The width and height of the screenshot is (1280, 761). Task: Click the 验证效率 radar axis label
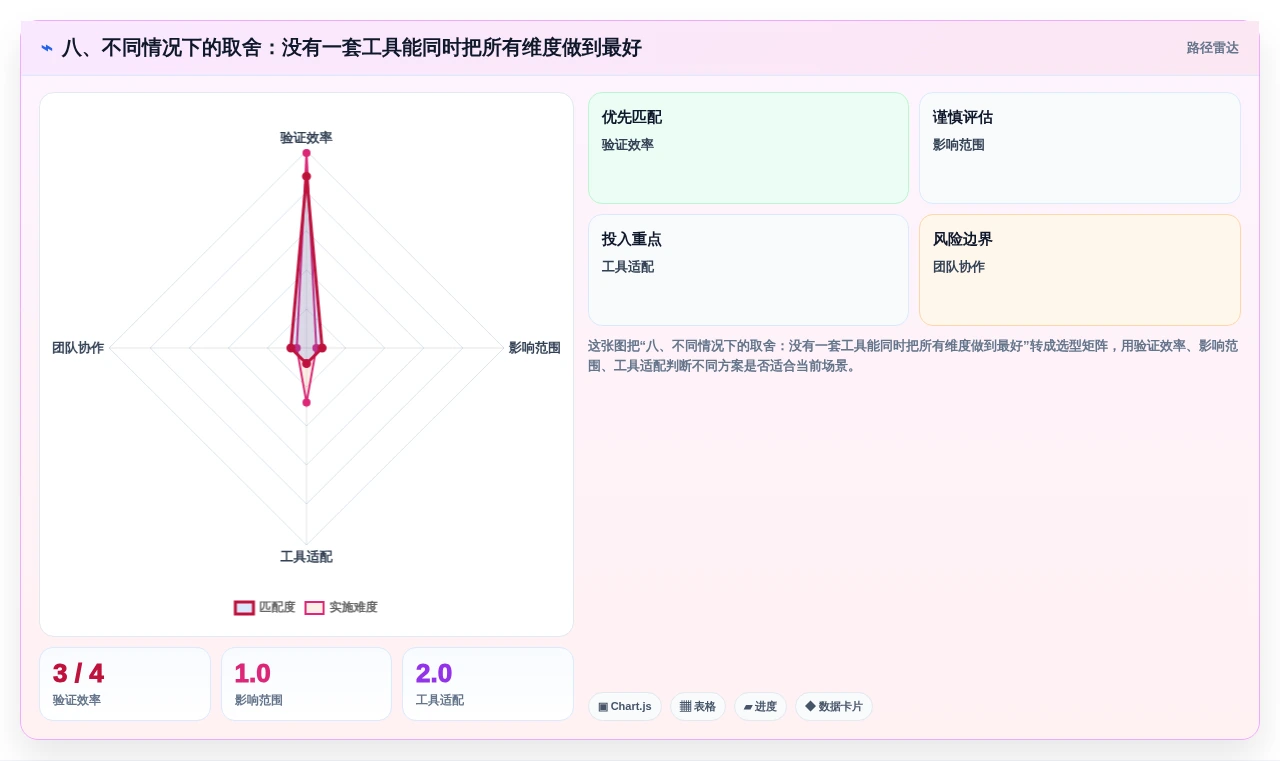click(x=306, y=138)
